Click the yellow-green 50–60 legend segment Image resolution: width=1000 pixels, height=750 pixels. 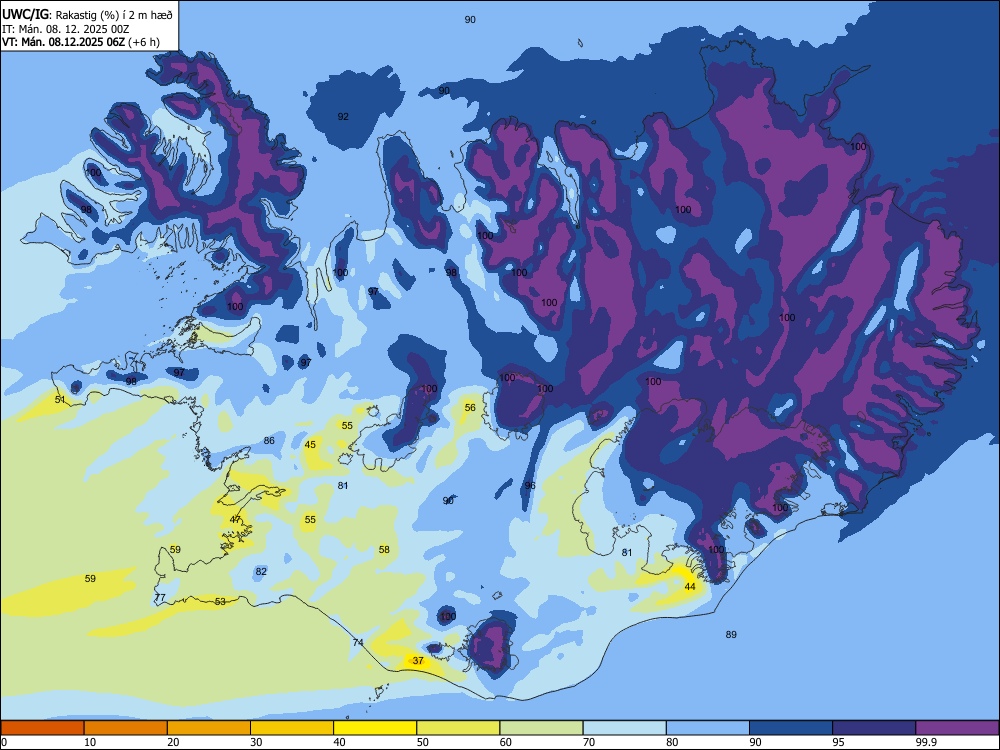[458, 728]
